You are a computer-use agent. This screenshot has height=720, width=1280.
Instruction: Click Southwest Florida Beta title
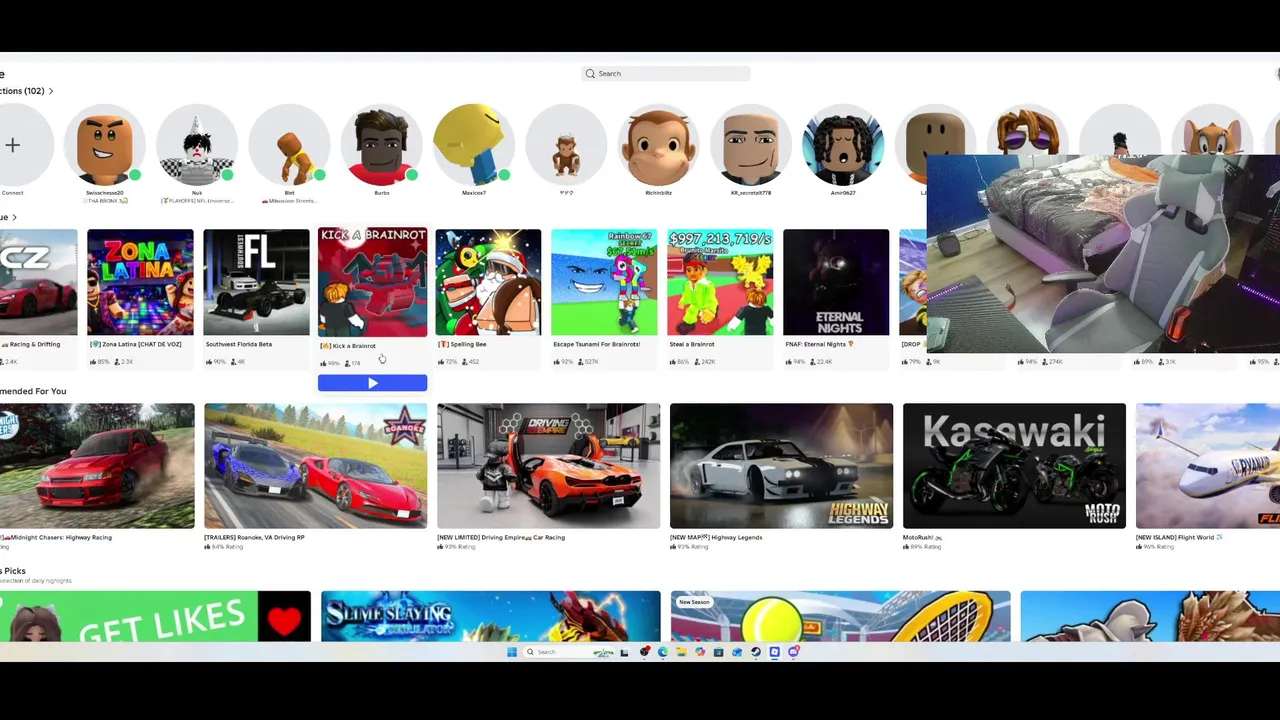239,344
